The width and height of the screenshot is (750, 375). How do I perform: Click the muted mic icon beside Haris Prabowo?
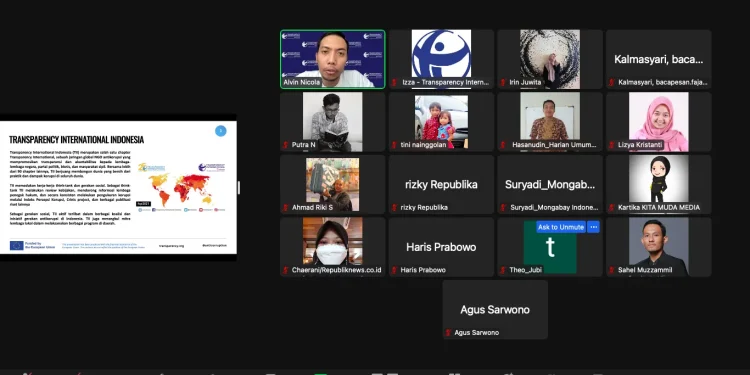coord(394,270)
